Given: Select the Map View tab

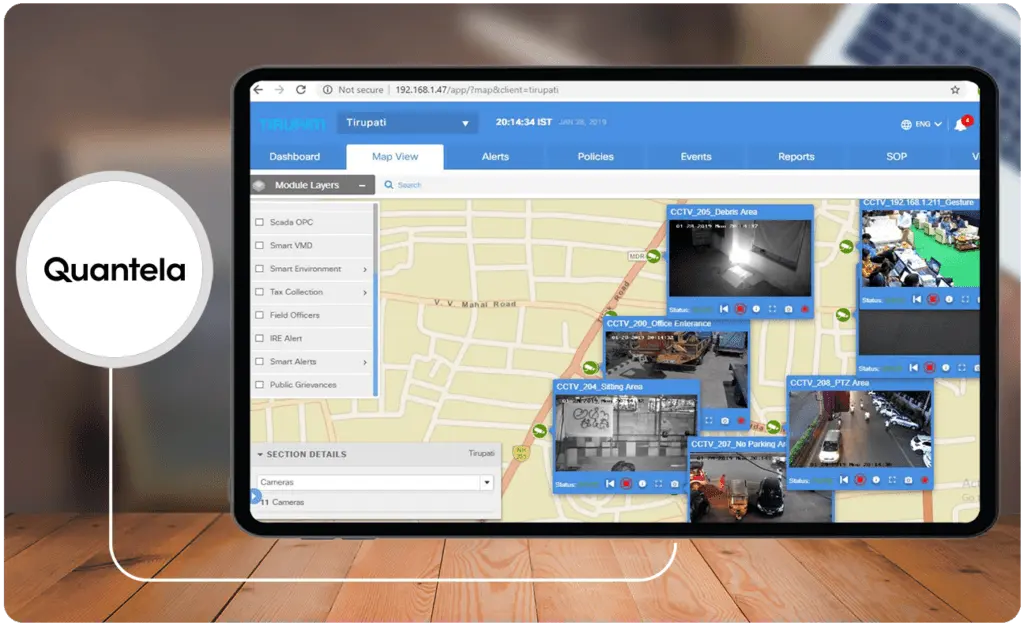Looking at the screenshot, I should pos(395,157).
